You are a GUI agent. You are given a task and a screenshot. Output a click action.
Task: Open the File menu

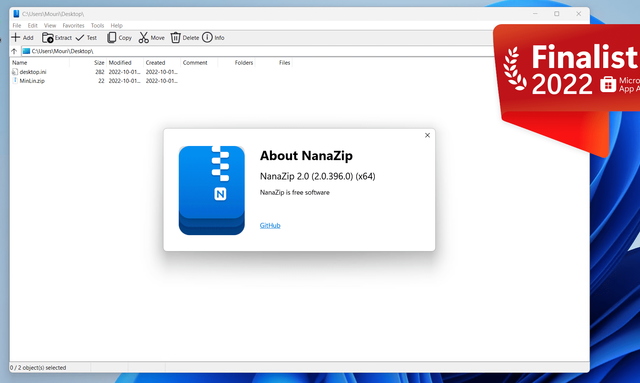pyautogui.click(x=17, y=25)
